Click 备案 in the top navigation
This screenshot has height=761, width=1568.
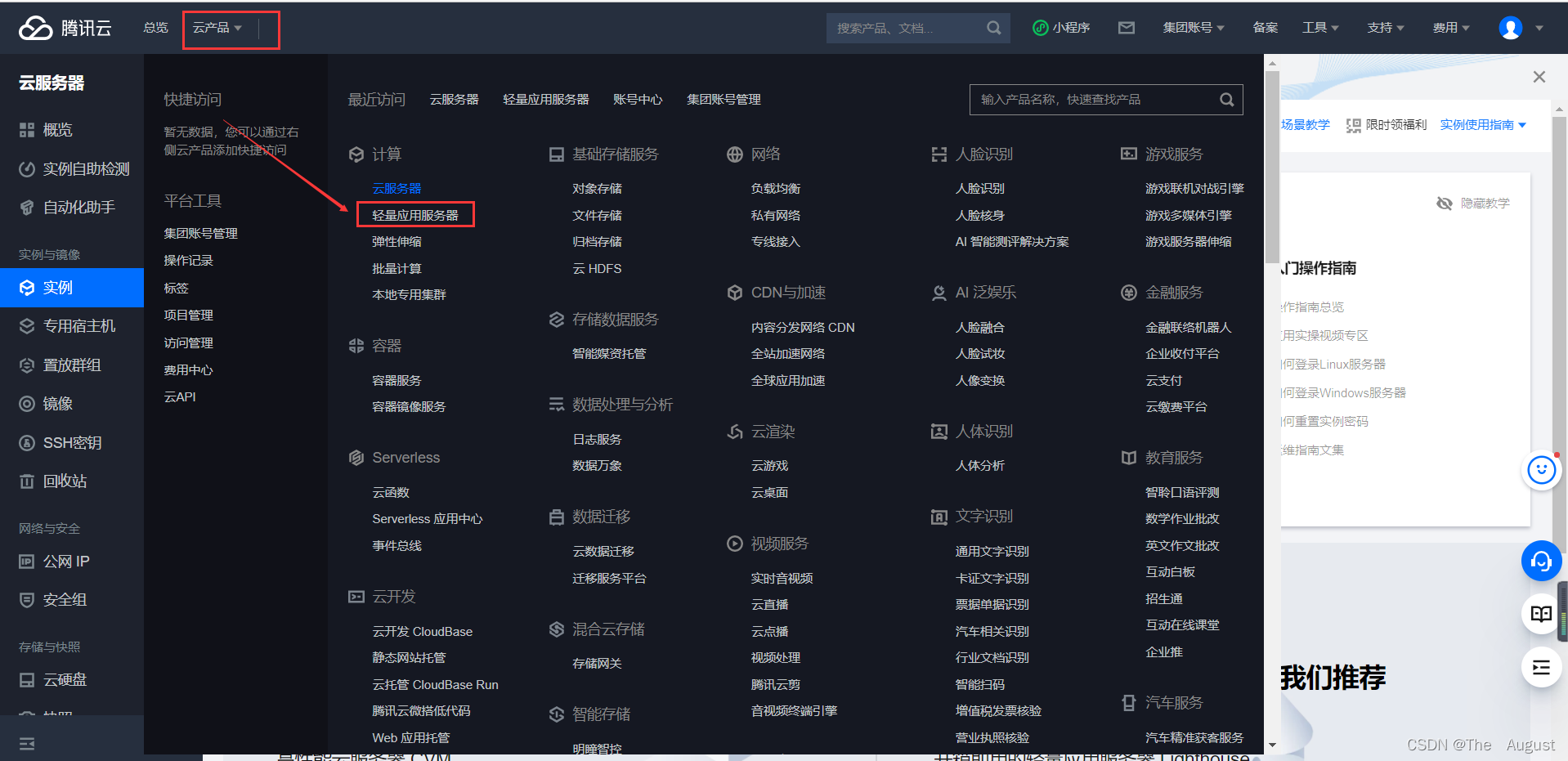1265,28
